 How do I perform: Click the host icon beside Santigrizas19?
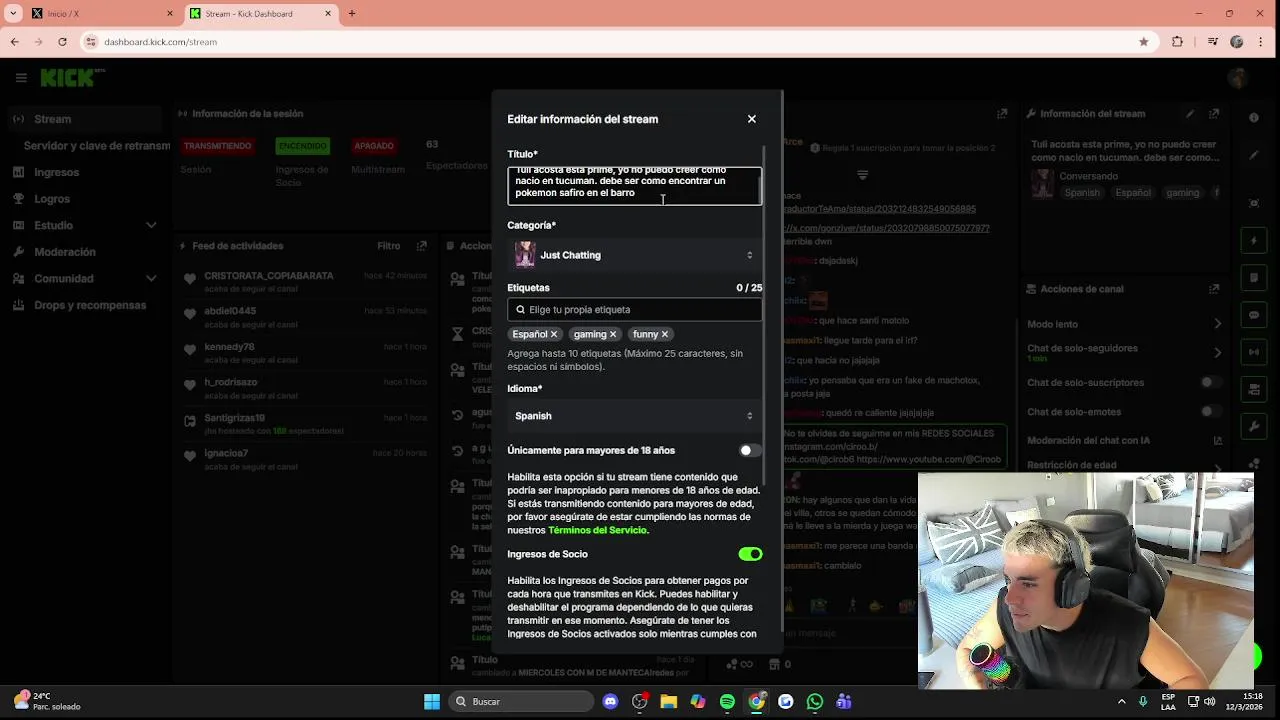(x=190, y=421)
